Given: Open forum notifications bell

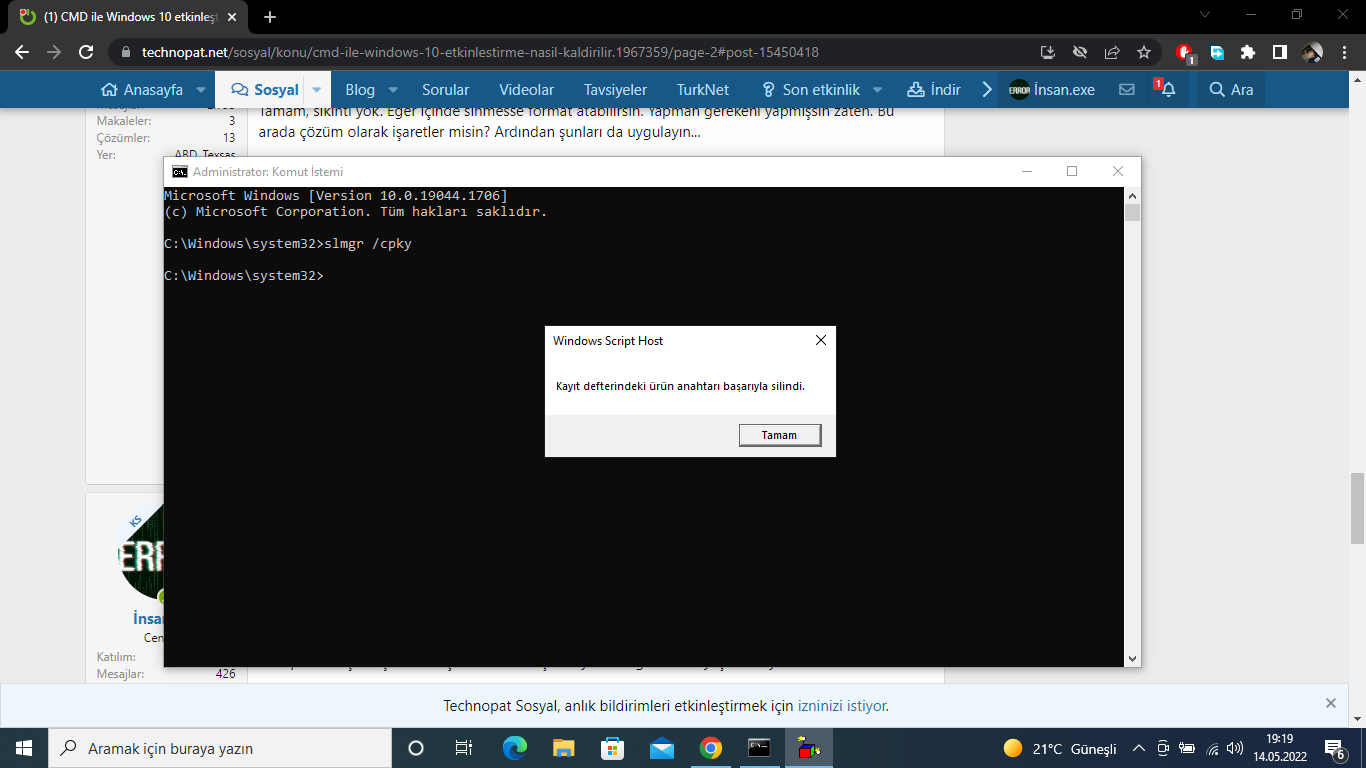Looking at the screenshot, I should click(1167, 89).
